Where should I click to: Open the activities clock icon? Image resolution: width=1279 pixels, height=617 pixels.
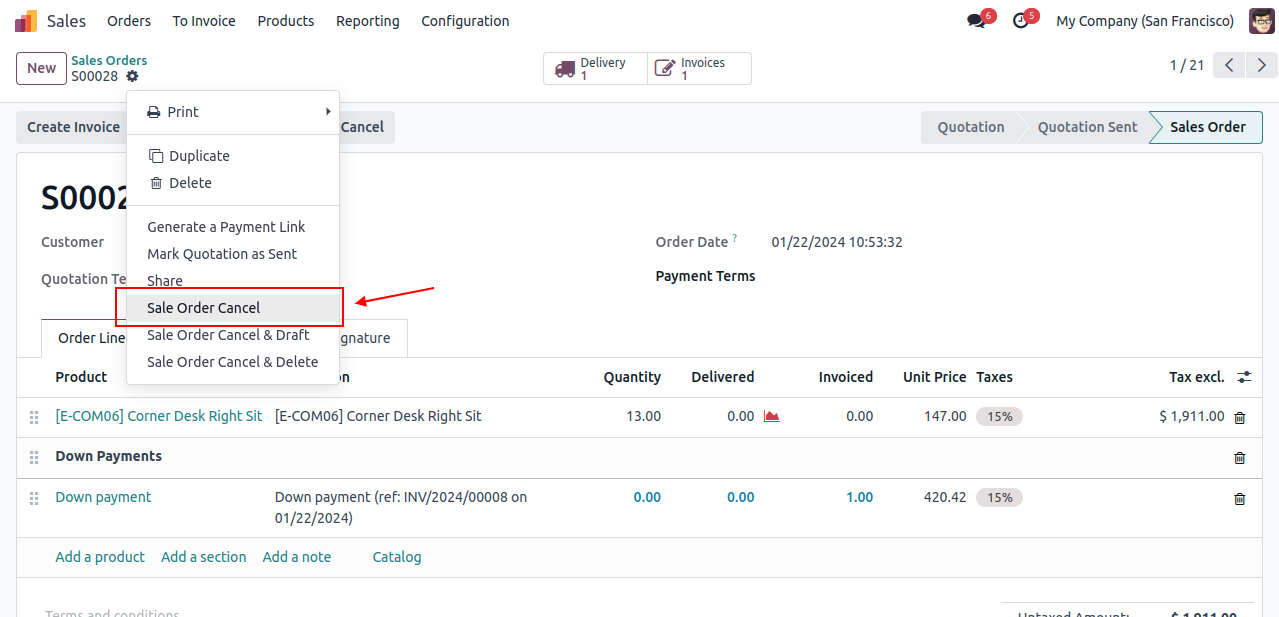(x=1020, y=21)
